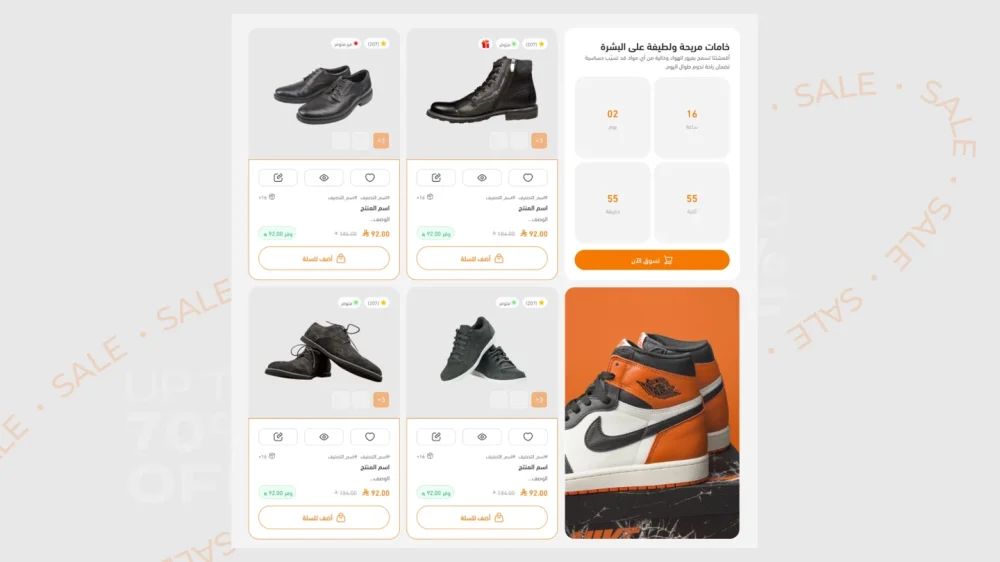Click red gift icon on boot card
1000x562 pixels.
click(485, 44)
